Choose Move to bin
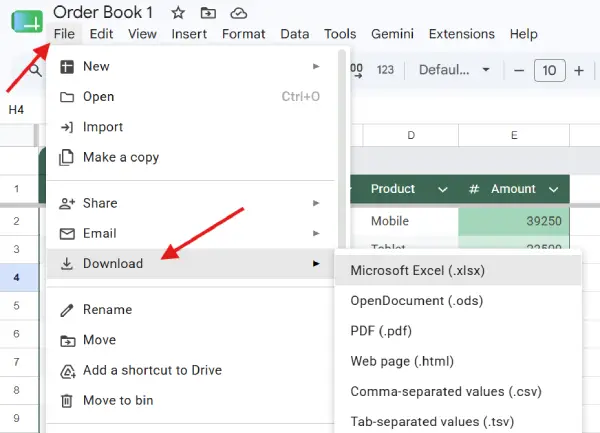The image size is (600, 433). tap(191, 400)
